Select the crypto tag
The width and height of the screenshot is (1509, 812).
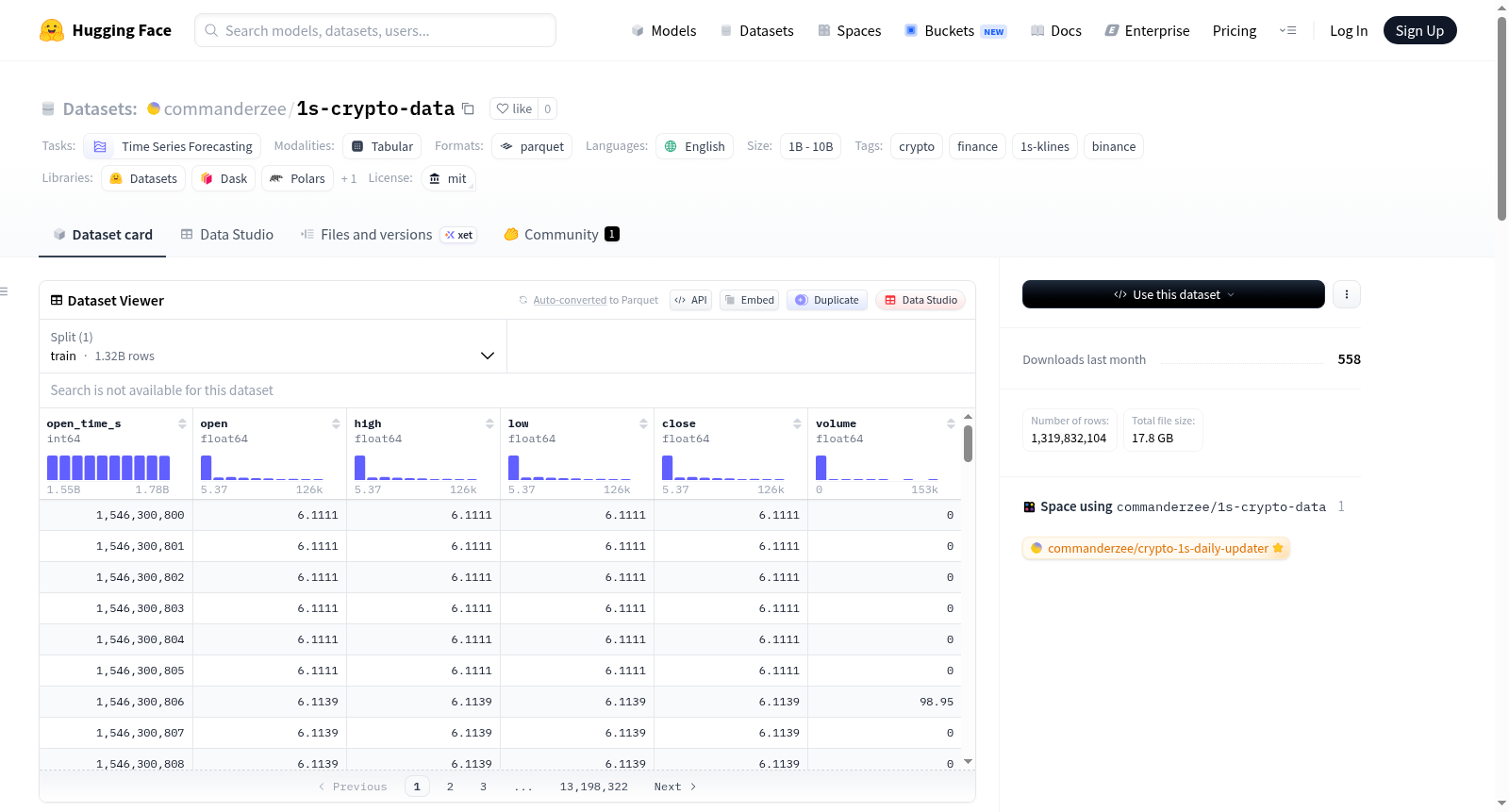(917, 146)
